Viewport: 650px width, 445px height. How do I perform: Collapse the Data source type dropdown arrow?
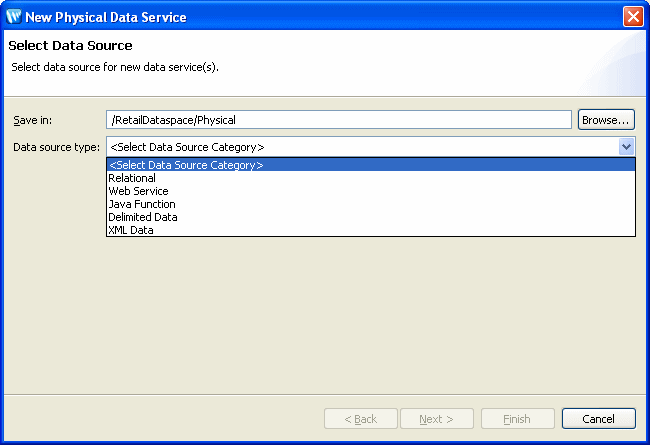pos(626,147)
